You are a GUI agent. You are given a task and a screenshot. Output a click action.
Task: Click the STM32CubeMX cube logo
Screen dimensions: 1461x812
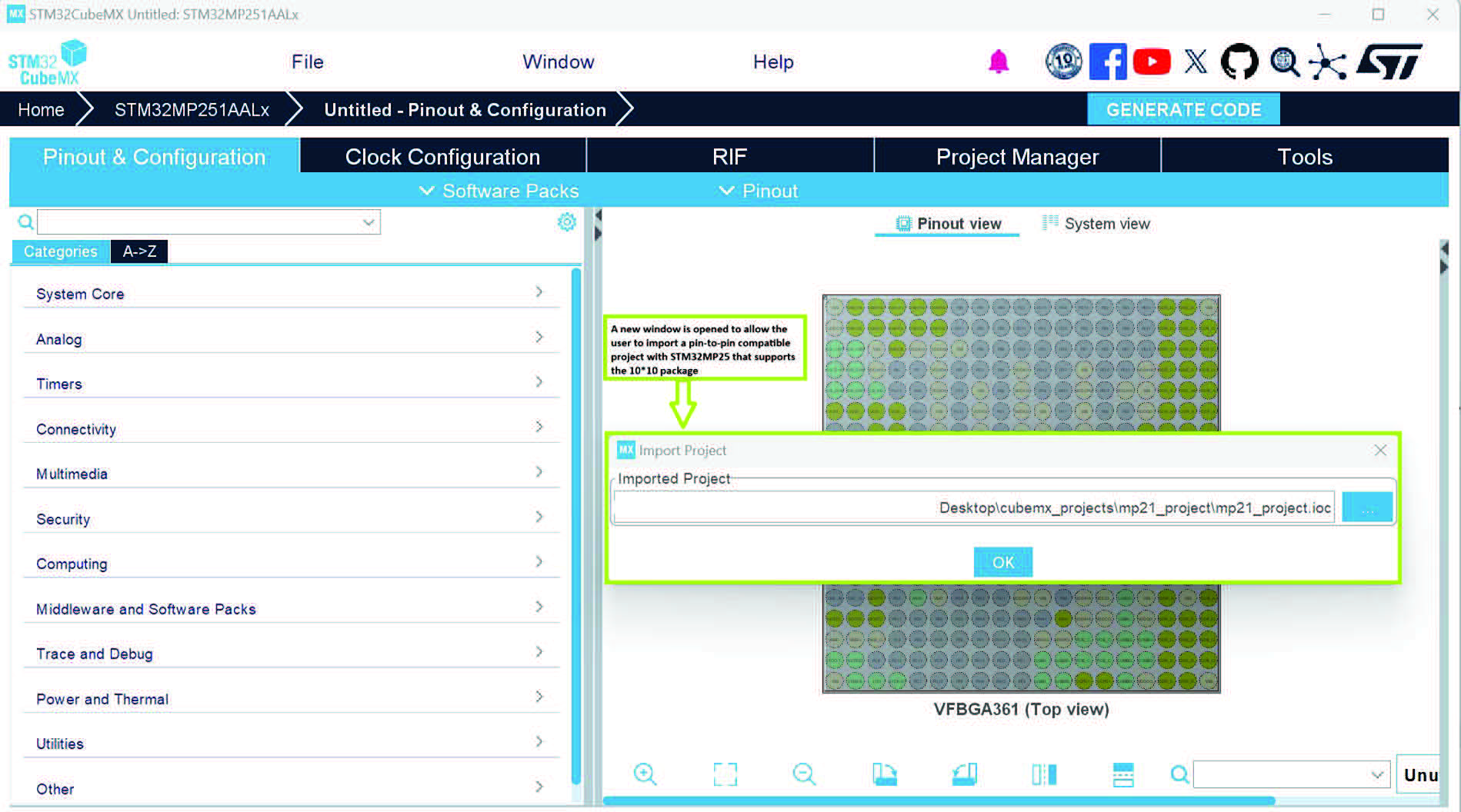(x=48, y=62)
